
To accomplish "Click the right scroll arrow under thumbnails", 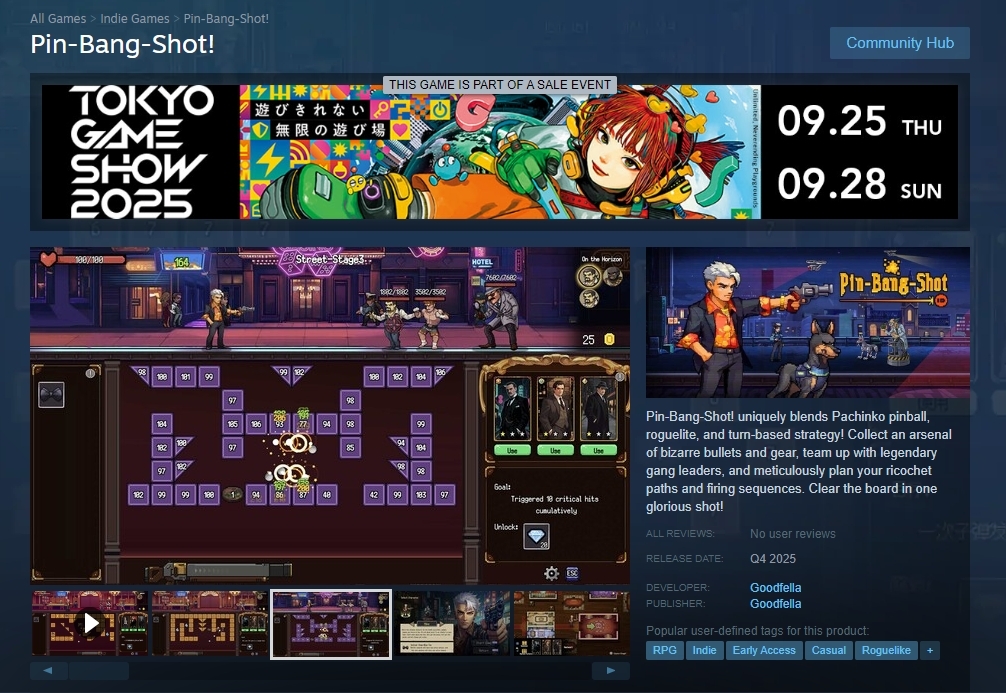I will coord(610,670).
